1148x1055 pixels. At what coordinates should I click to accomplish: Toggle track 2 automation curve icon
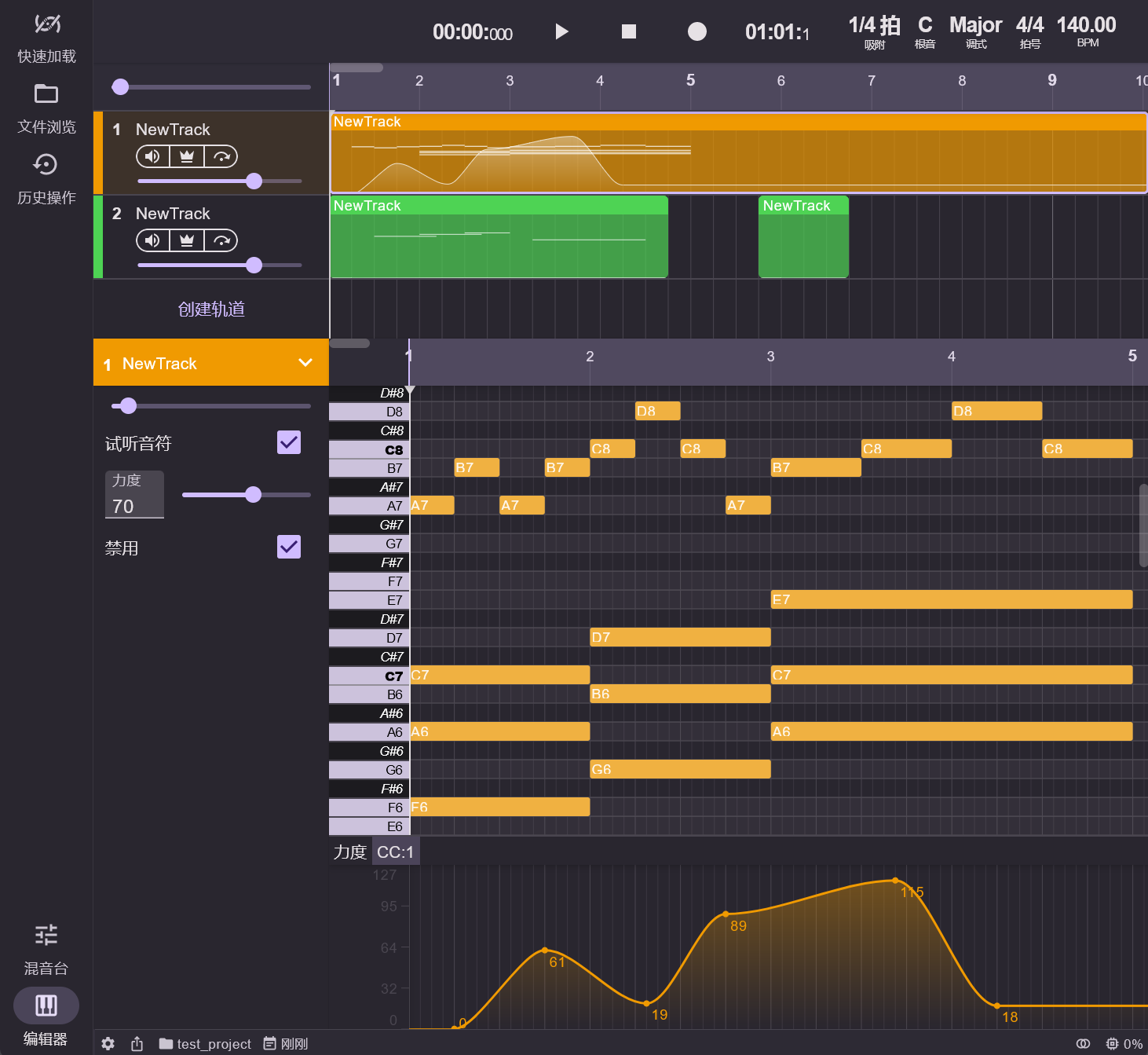pos(221,240)
